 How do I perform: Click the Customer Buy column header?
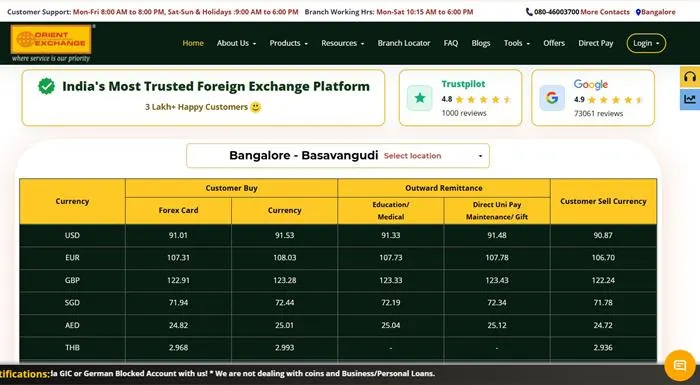[231, 188]
